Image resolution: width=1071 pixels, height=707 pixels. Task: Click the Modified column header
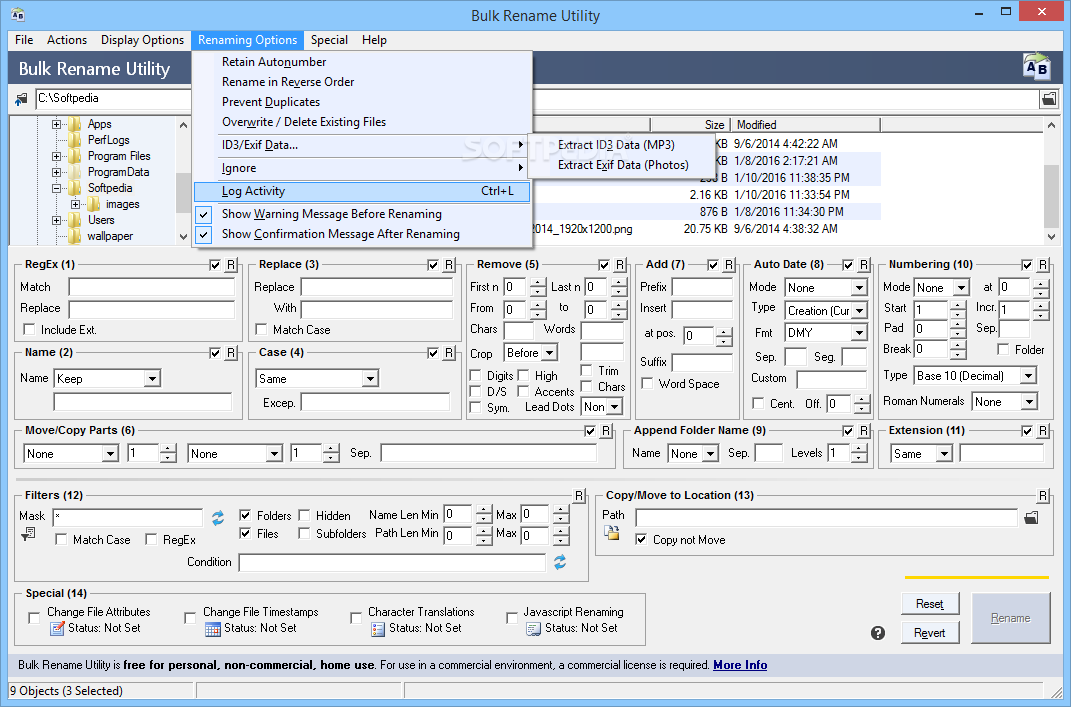(805, 125)
